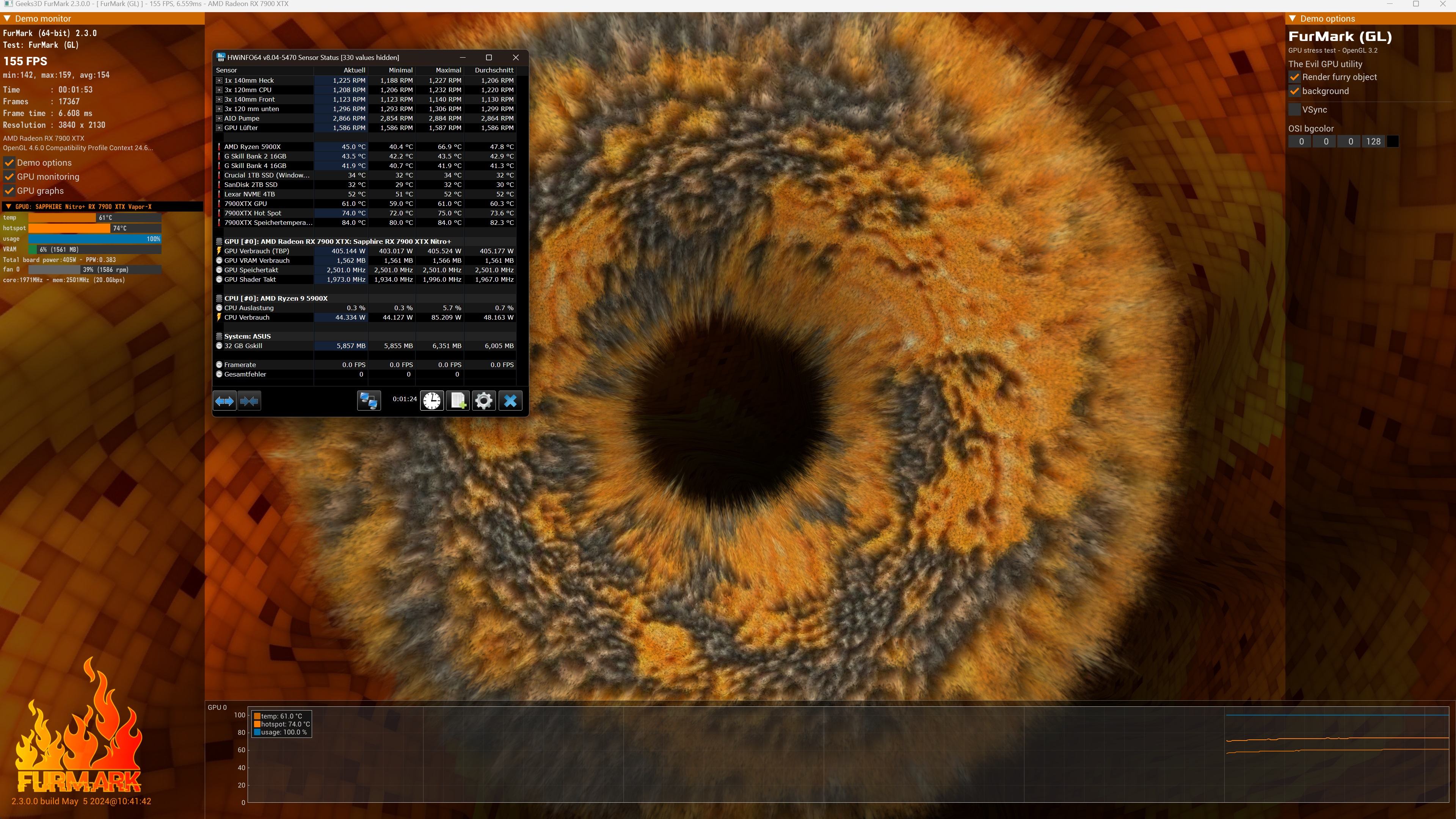The height and width of the screenshot is (819, 1456).
Task: Close sensors with the blue X icon
Action: [510, 401]
